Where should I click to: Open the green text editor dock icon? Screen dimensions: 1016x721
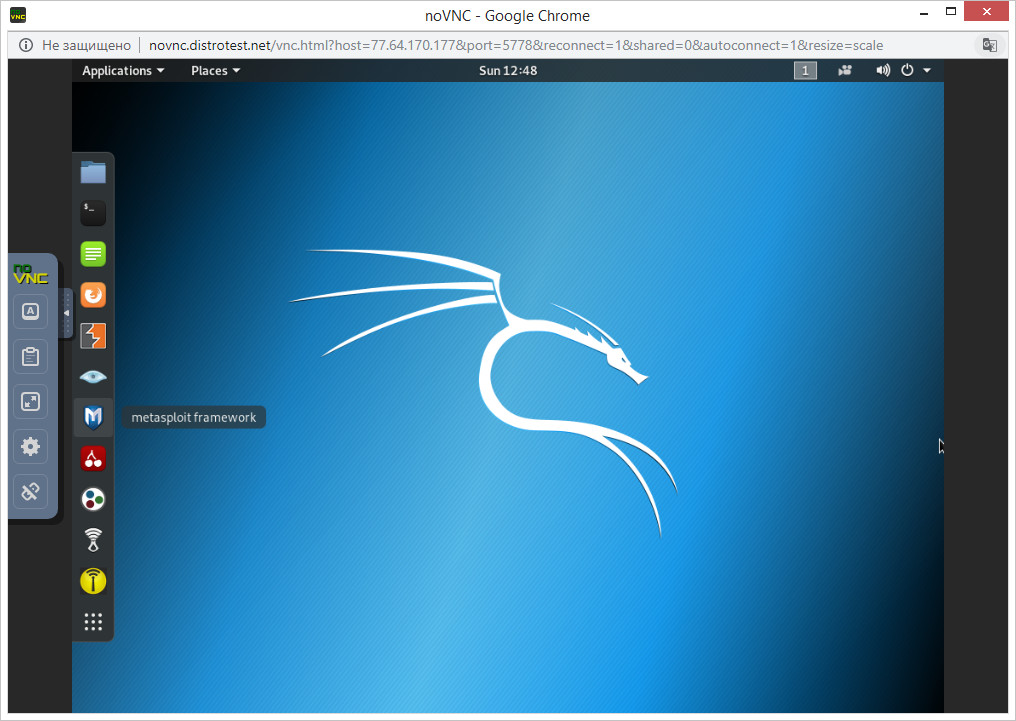(x=93, y=254)
